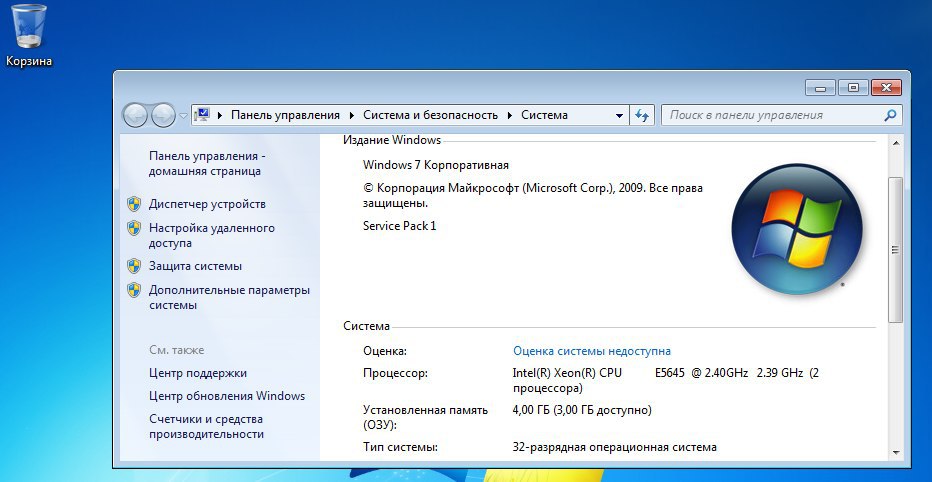Viewport: 932px width, 482px height.
Task: Expand breadcrumb arrow before Система
Action: point(510,115)
